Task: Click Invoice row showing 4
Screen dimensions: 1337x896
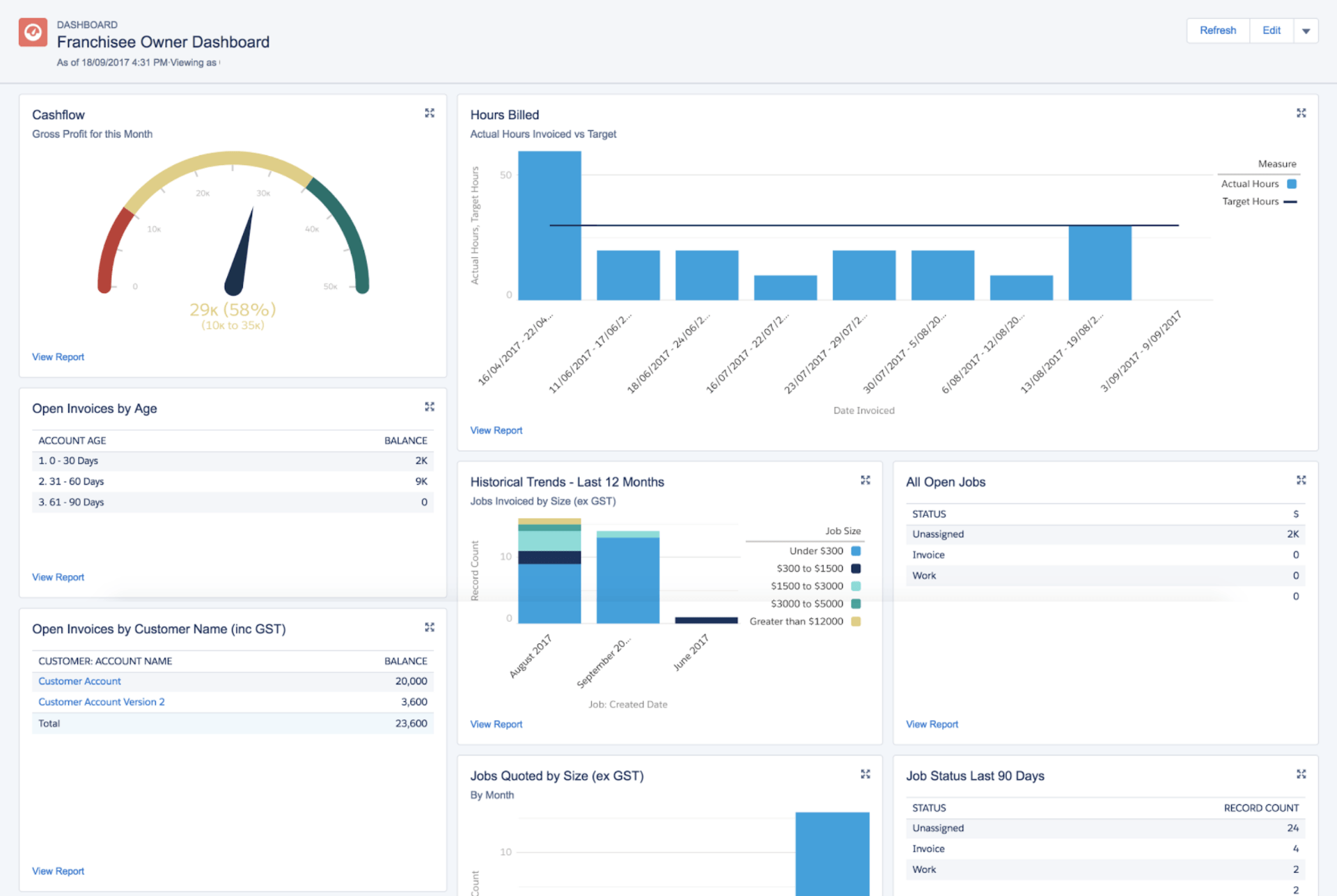Action: point(1105,849)
